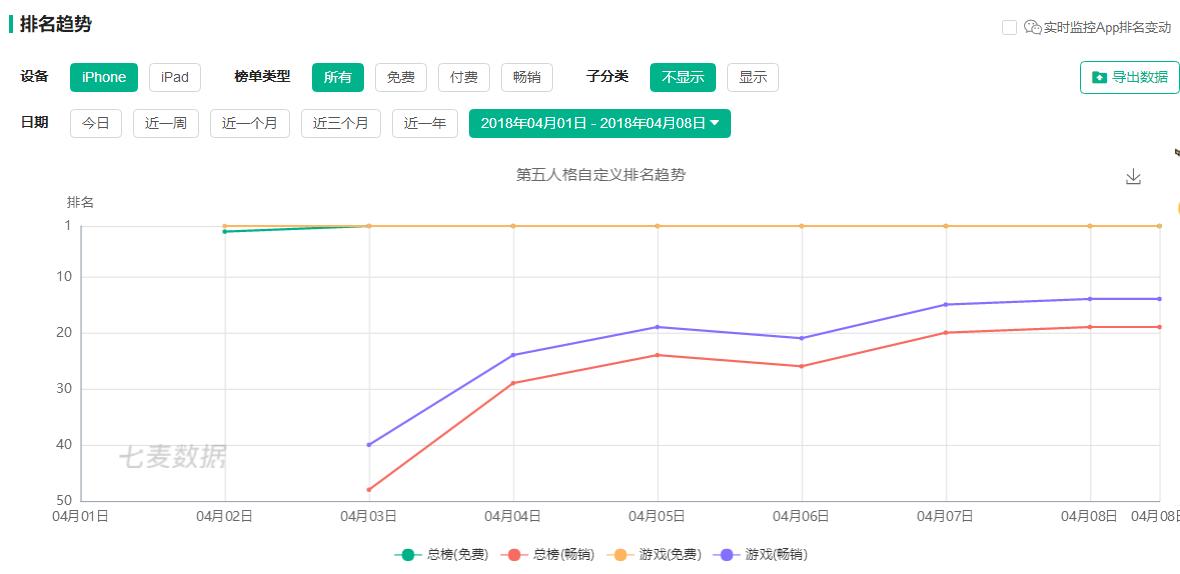Click the WeChat icon beside 实时监控
1180x574 pixels.
pos(1032,27)
